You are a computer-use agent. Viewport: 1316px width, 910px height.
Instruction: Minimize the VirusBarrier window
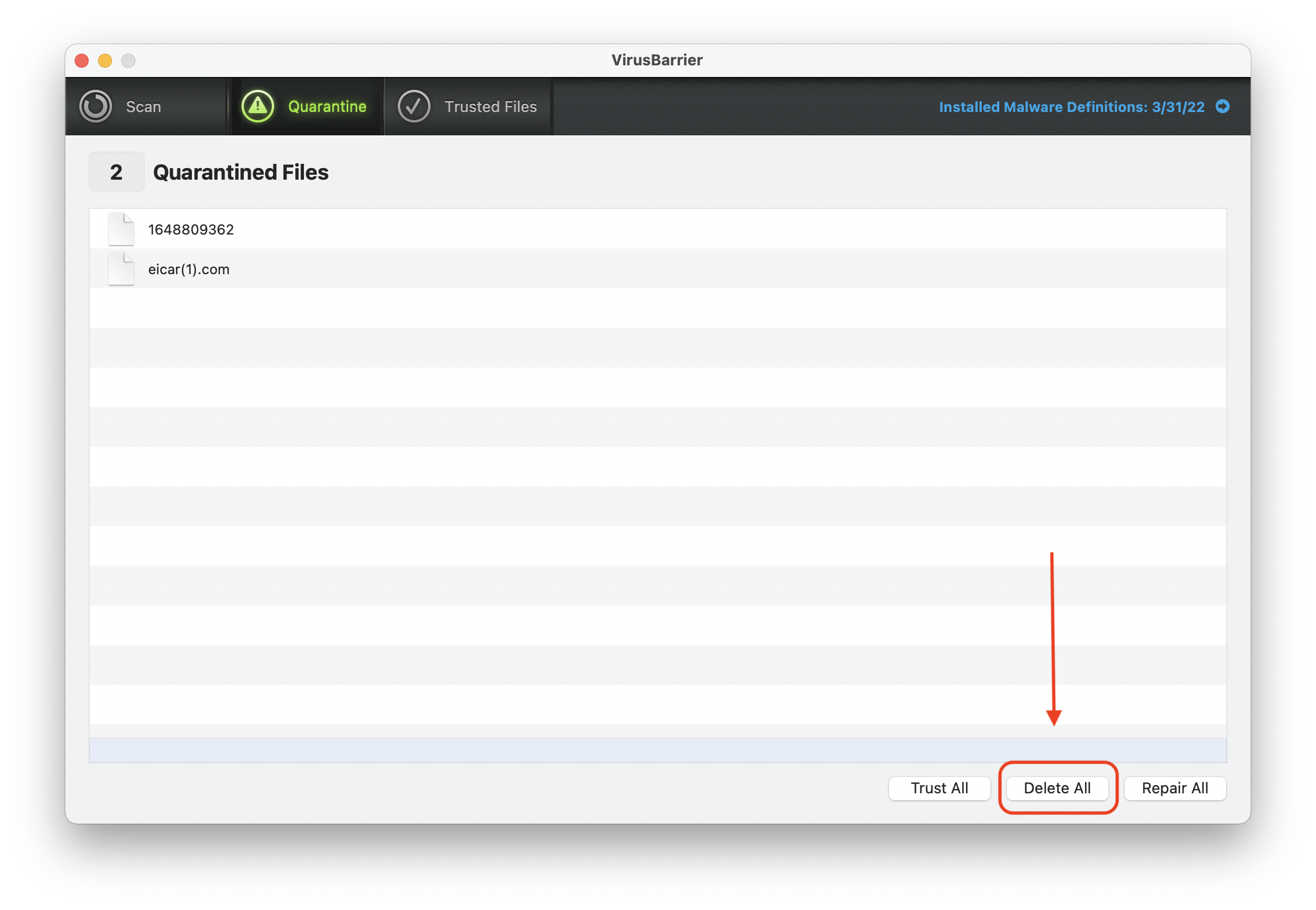(105, 60)
